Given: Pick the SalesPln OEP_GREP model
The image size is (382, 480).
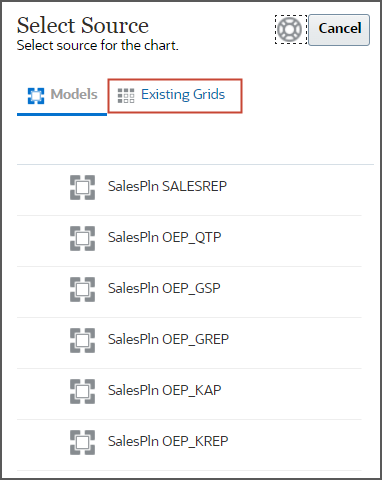Looking at the screenshot, I should [189, 343].
